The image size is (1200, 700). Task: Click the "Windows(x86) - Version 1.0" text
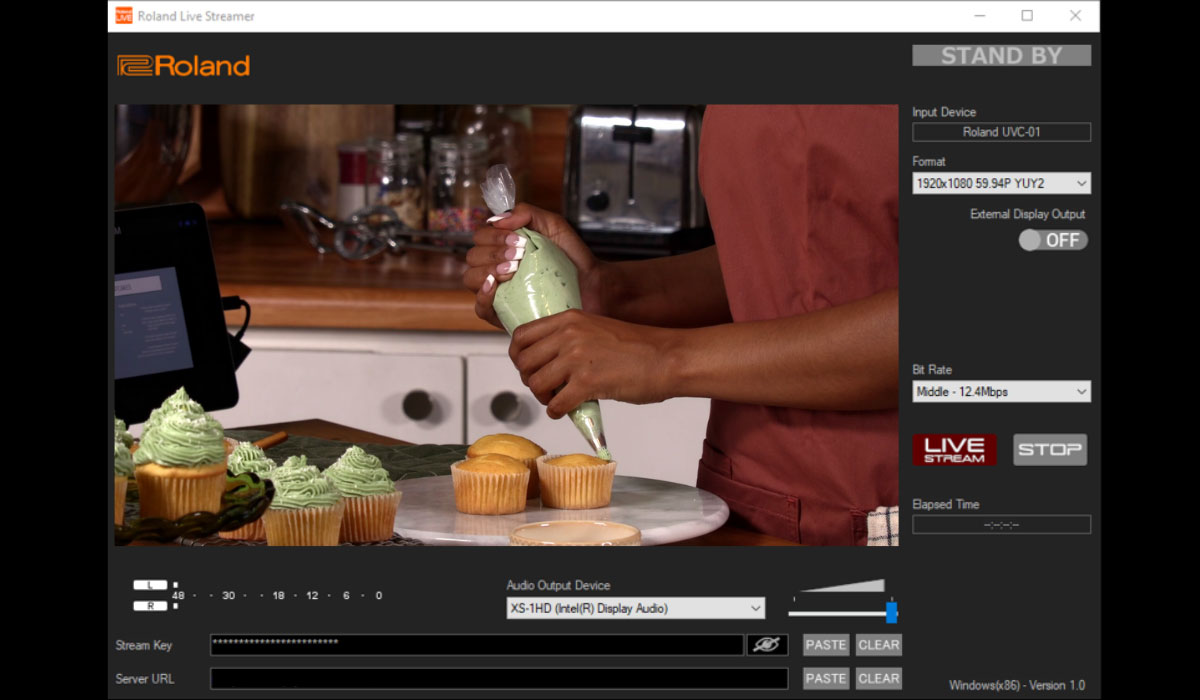(x=1016, y=685)
